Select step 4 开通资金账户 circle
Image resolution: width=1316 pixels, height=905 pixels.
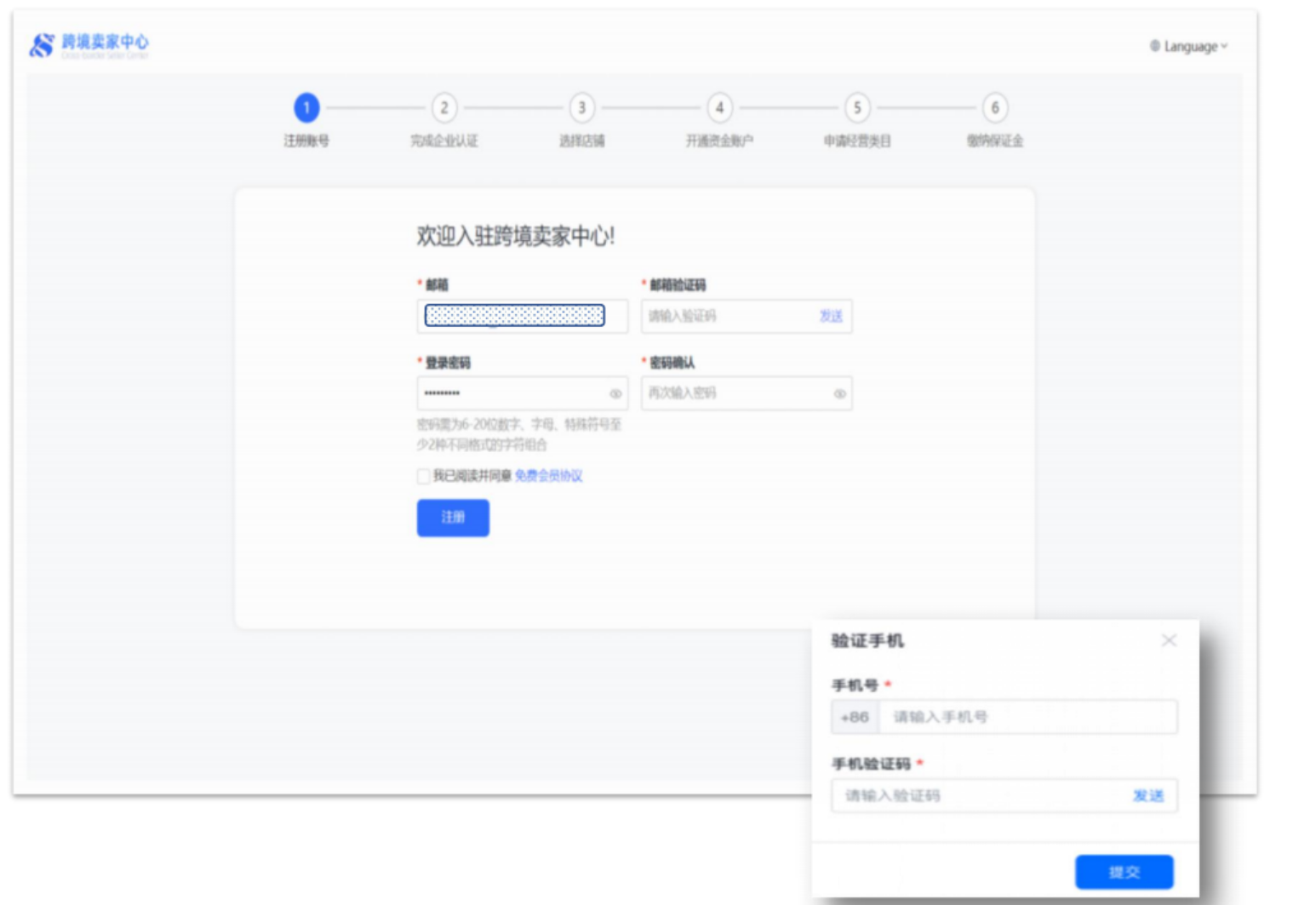coord(719,108)
